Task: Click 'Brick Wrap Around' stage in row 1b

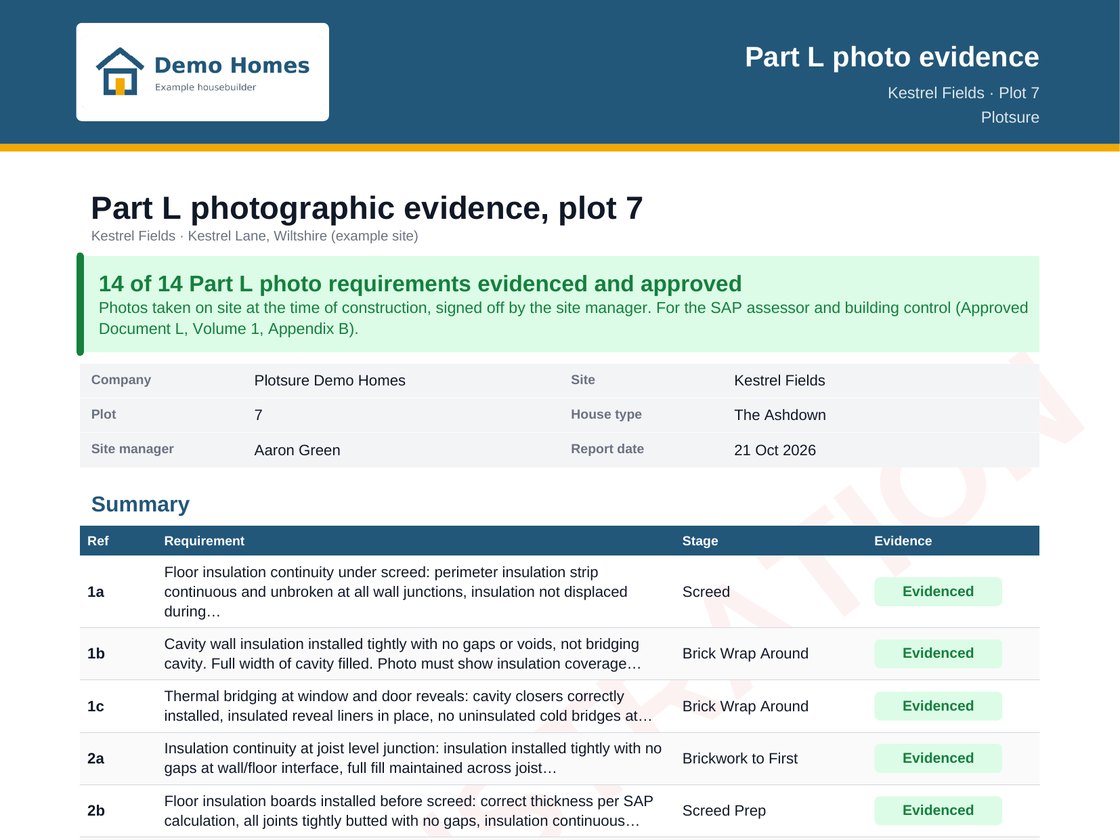Action: [745, 654]
